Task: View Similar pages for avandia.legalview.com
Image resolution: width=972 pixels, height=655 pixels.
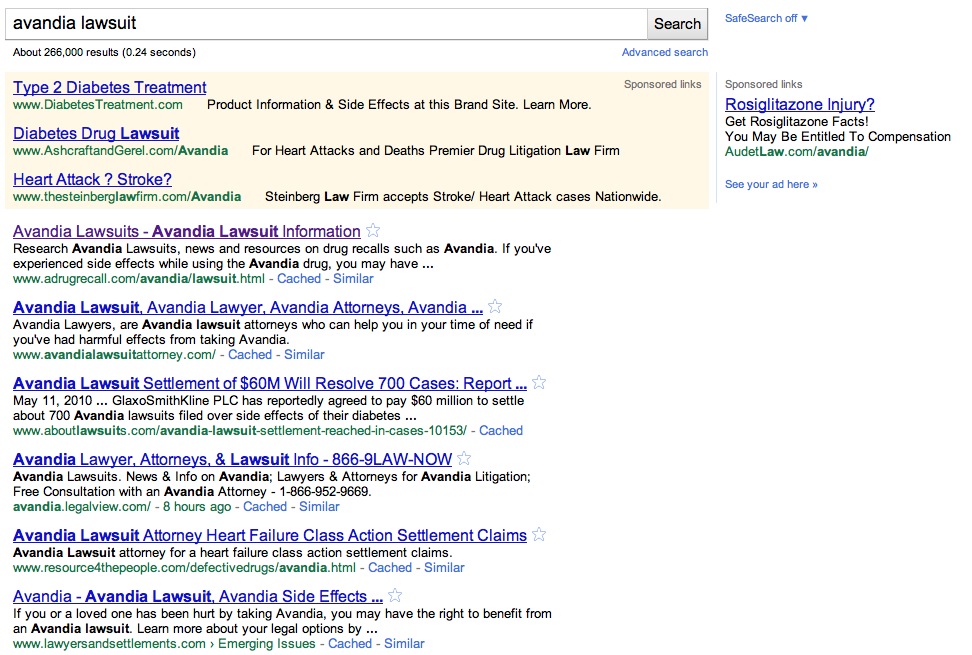Action: [x=319, y=507]
